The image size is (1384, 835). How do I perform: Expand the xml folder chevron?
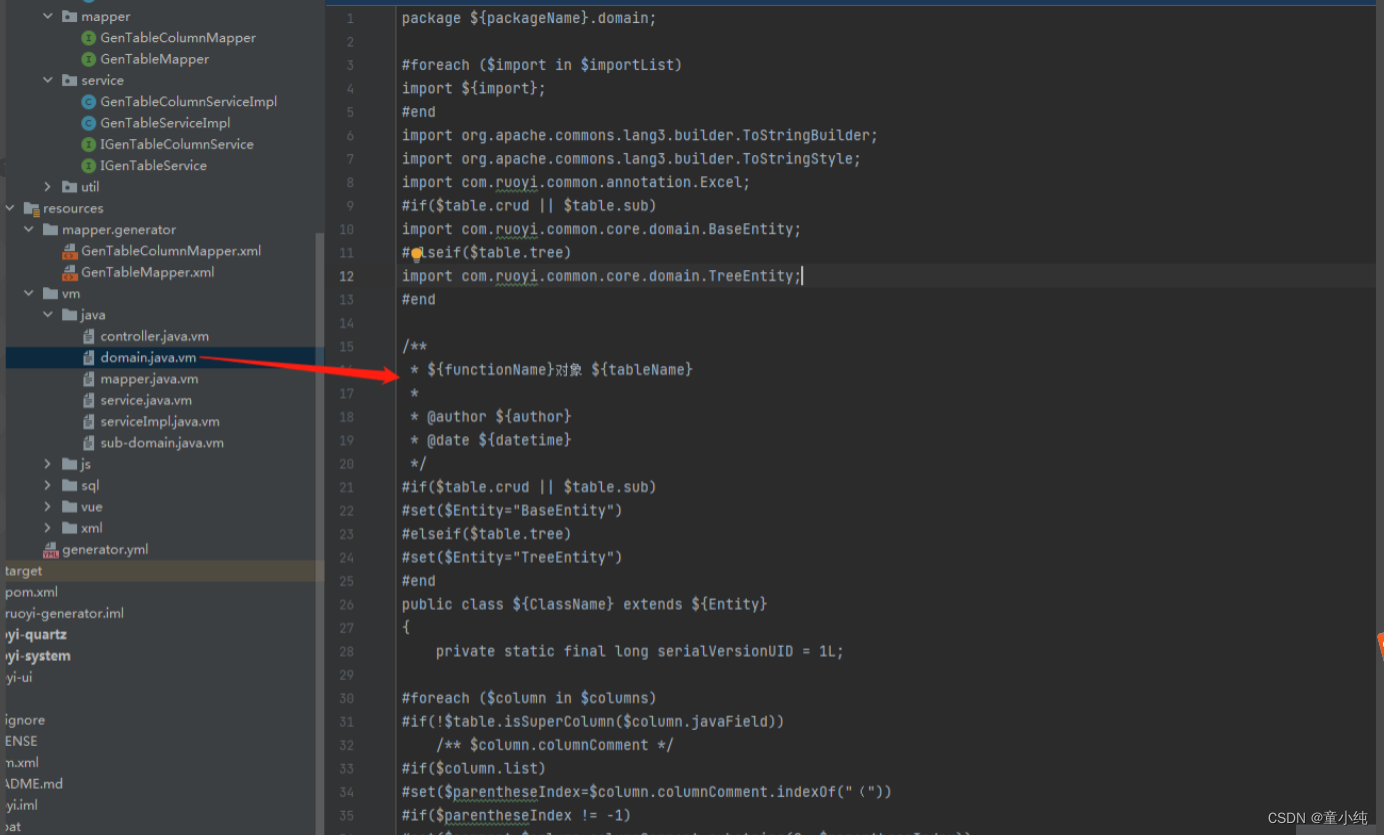tap(48, 528)
